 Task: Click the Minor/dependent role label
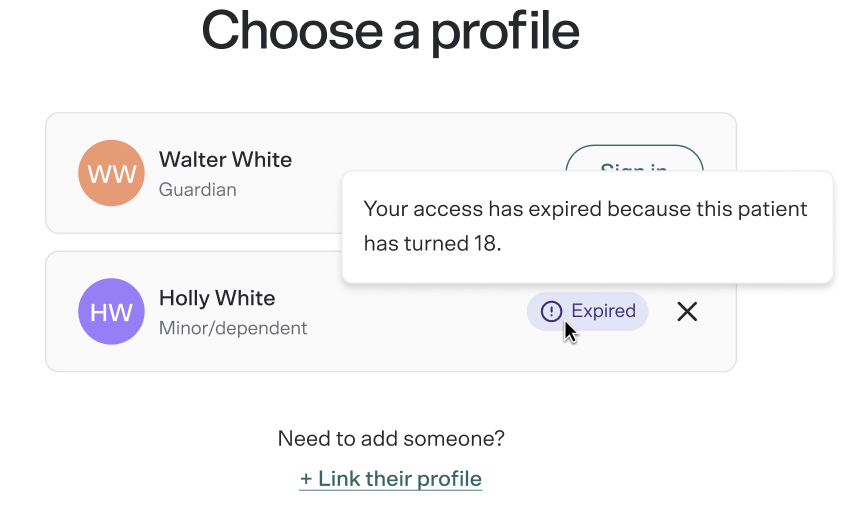pos(233,328)
